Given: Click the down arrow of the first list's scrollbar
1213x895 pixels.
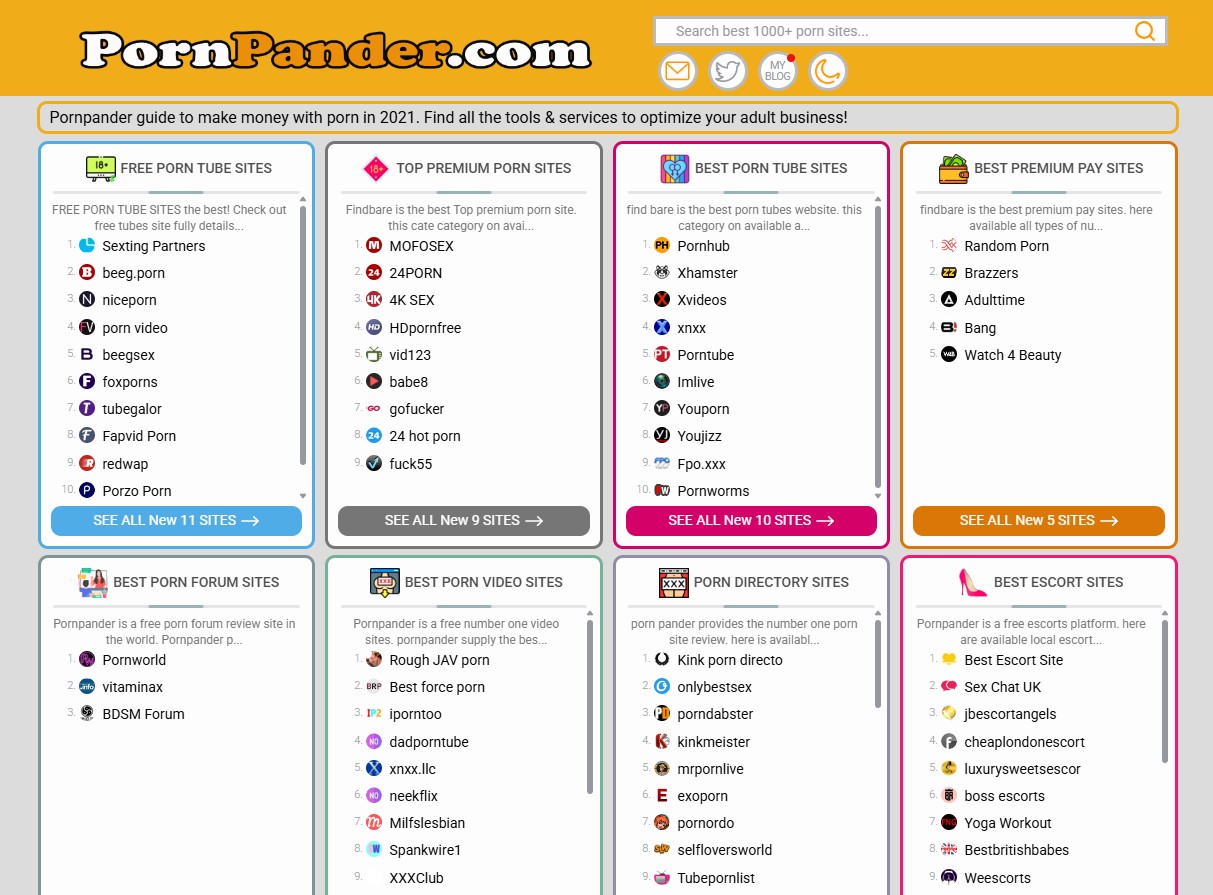Looking at the screenshot, I should (303, 496).
